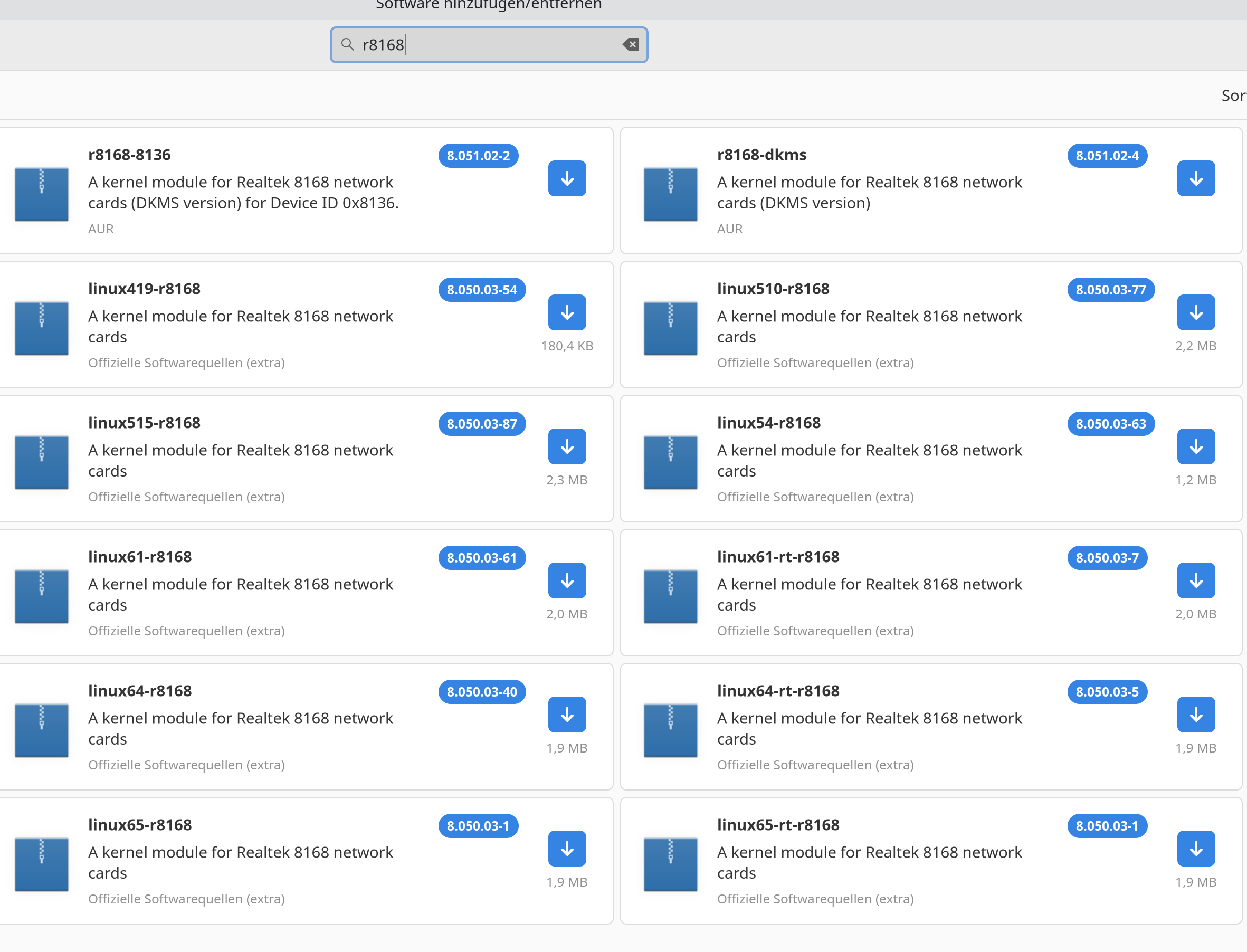Install the linux510-r8168 package
This screenshot has height=952, width=1247.
(x=1195, y=312)
